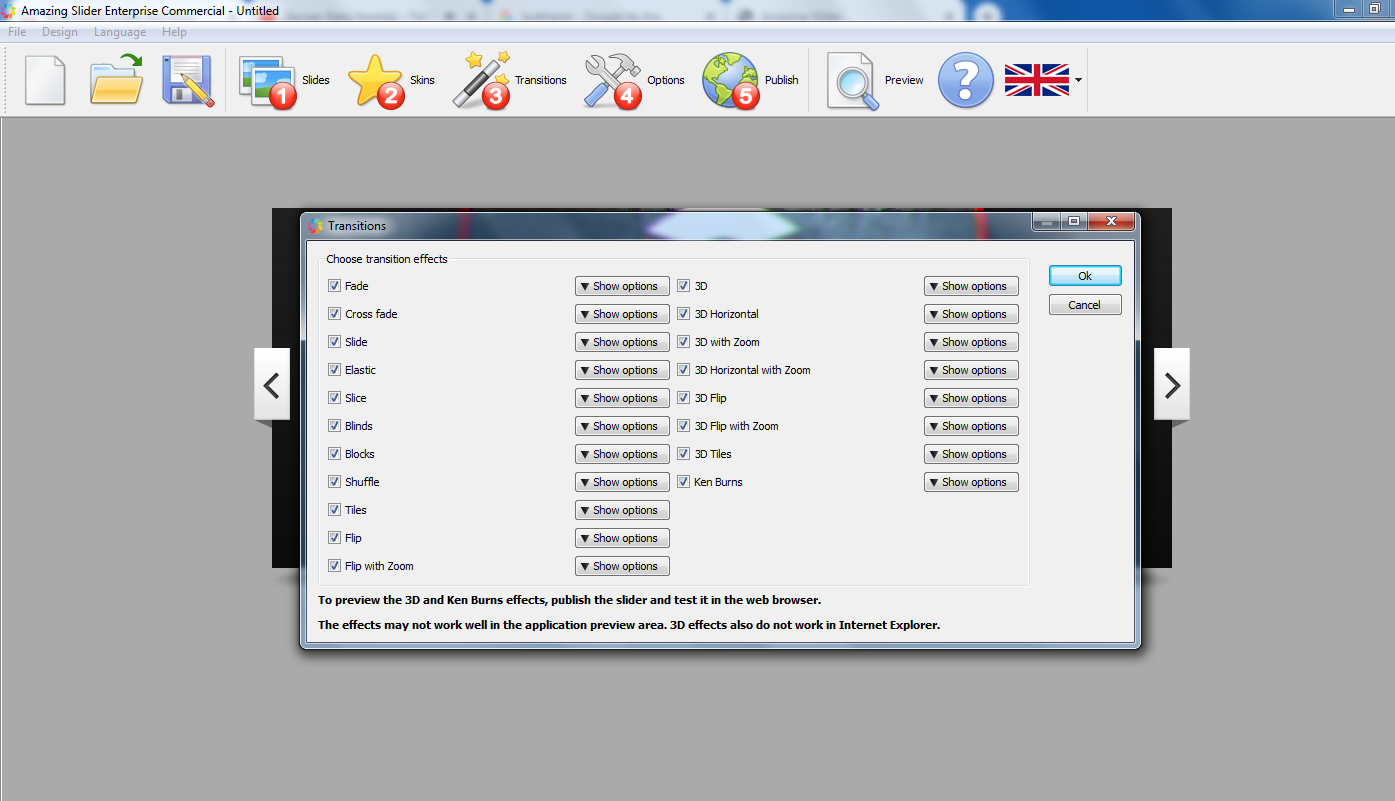Open step 3 Transitions wand icon

(481, 80)
